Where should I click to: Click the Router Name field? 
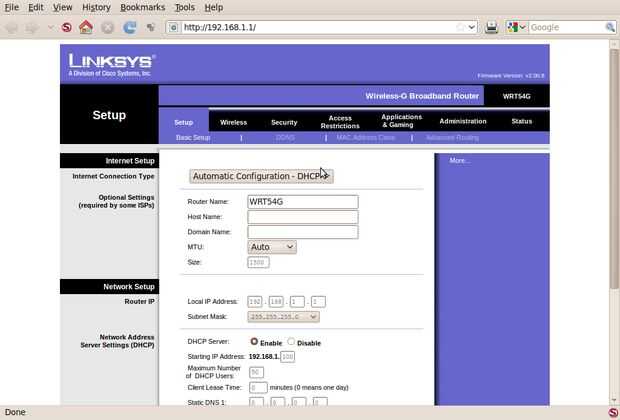(303, 202)
